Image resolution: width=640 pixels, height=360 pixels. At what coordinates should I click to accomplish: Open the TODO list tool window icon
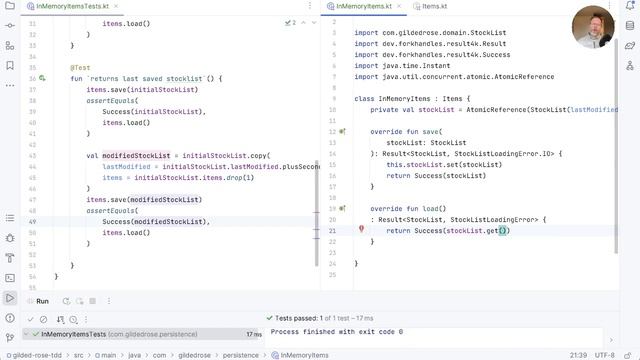tap(10, 218)
